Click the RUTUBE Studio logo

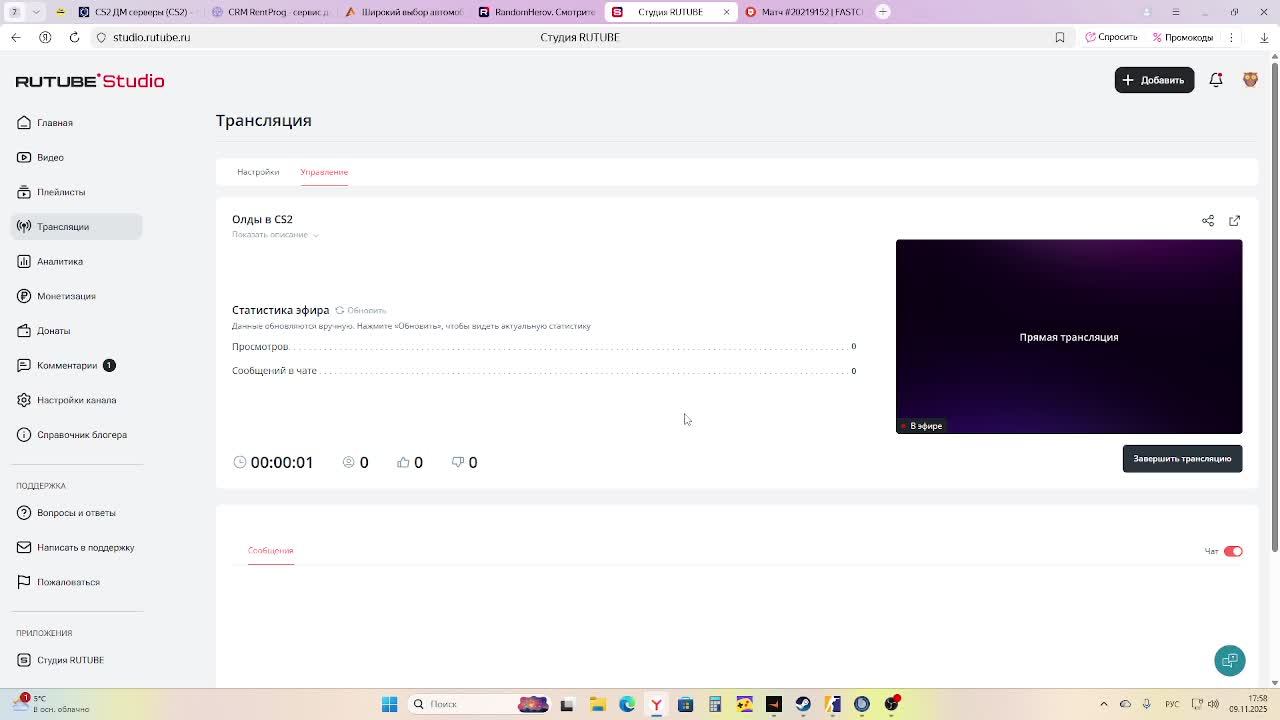(90, 81)
